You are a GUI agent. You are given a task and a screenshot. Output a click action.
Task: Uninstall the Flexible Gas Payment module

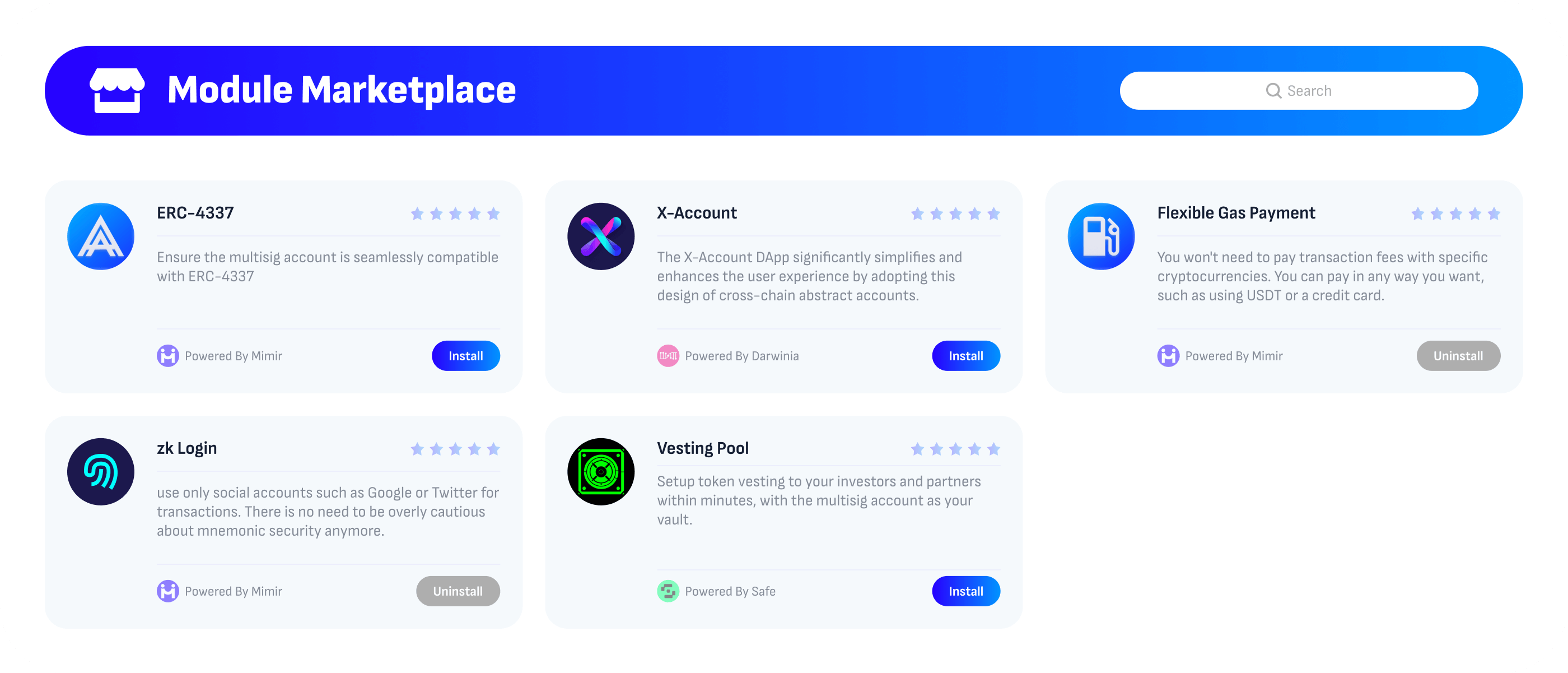pyautogui.click(x=1458, y=356)
